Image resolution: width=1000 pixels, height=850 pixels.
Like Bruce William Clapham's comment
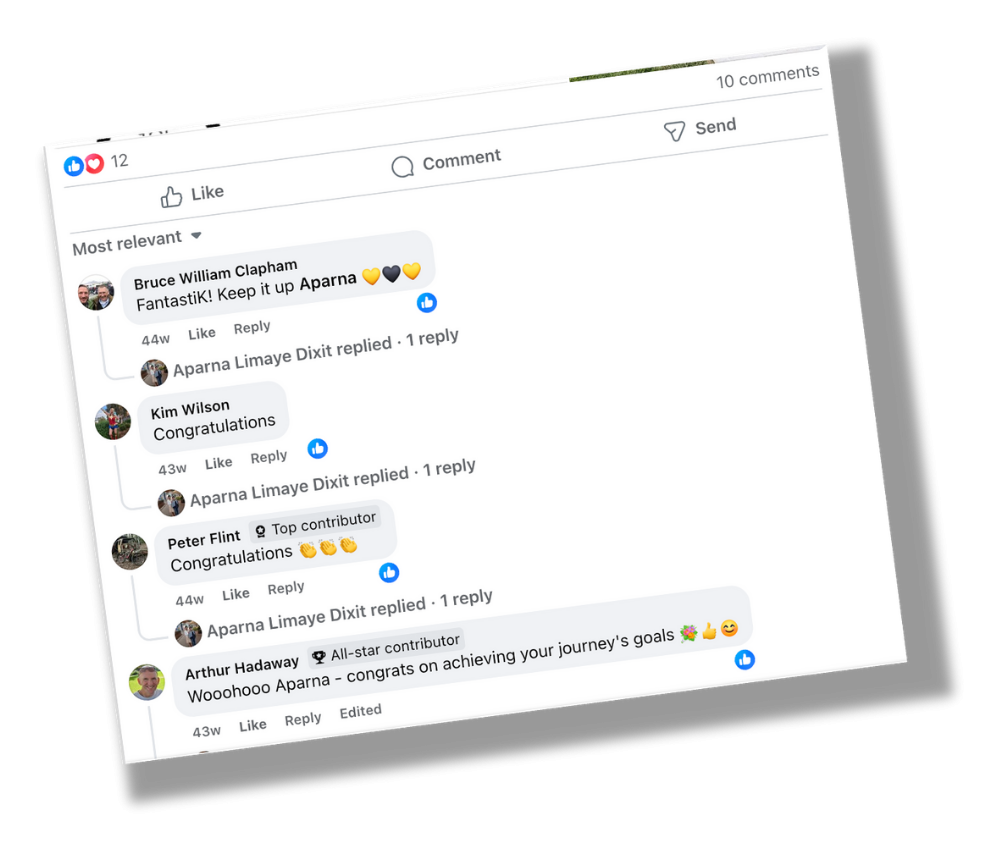pos(202,333)
